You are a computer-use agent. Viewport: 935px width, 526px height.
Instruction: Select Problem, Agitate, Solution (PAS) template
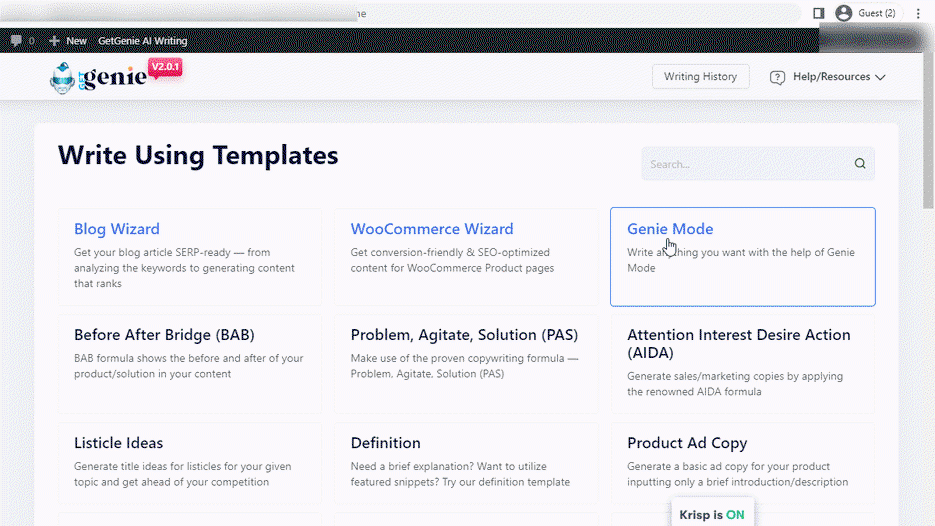466,364
